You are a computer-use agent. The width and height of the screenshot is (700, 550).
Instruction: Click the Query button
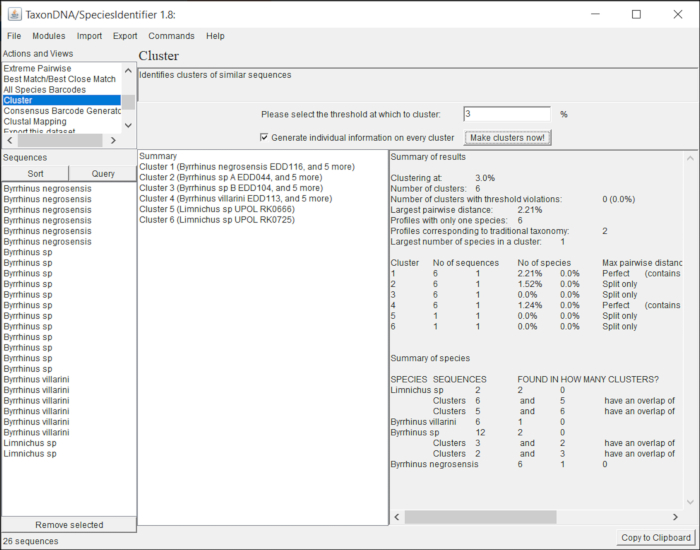[103, 174]
